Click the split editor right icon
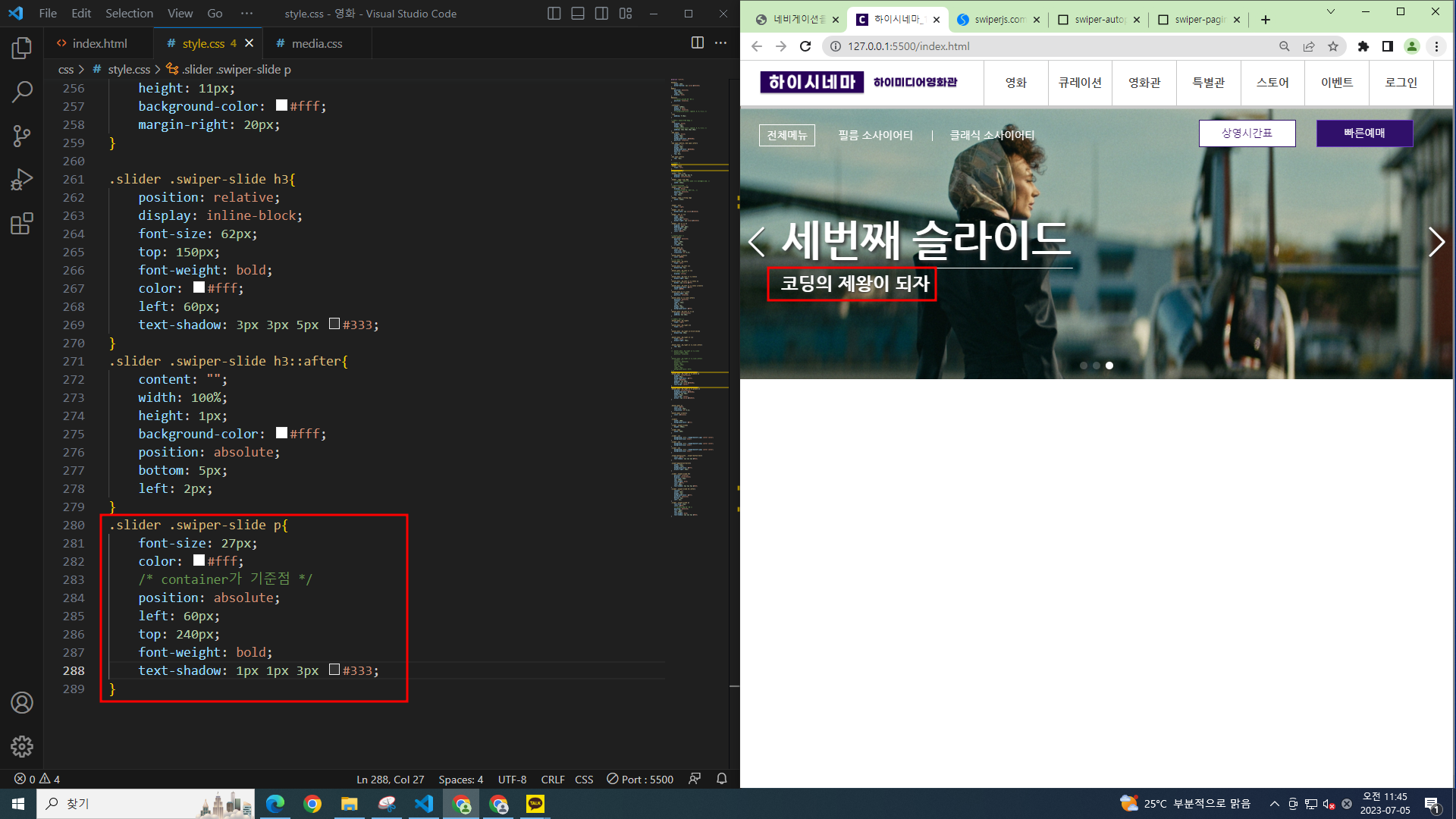Image resolution: width=1456 pixels, height=819 pixels. tap(697, 43)
